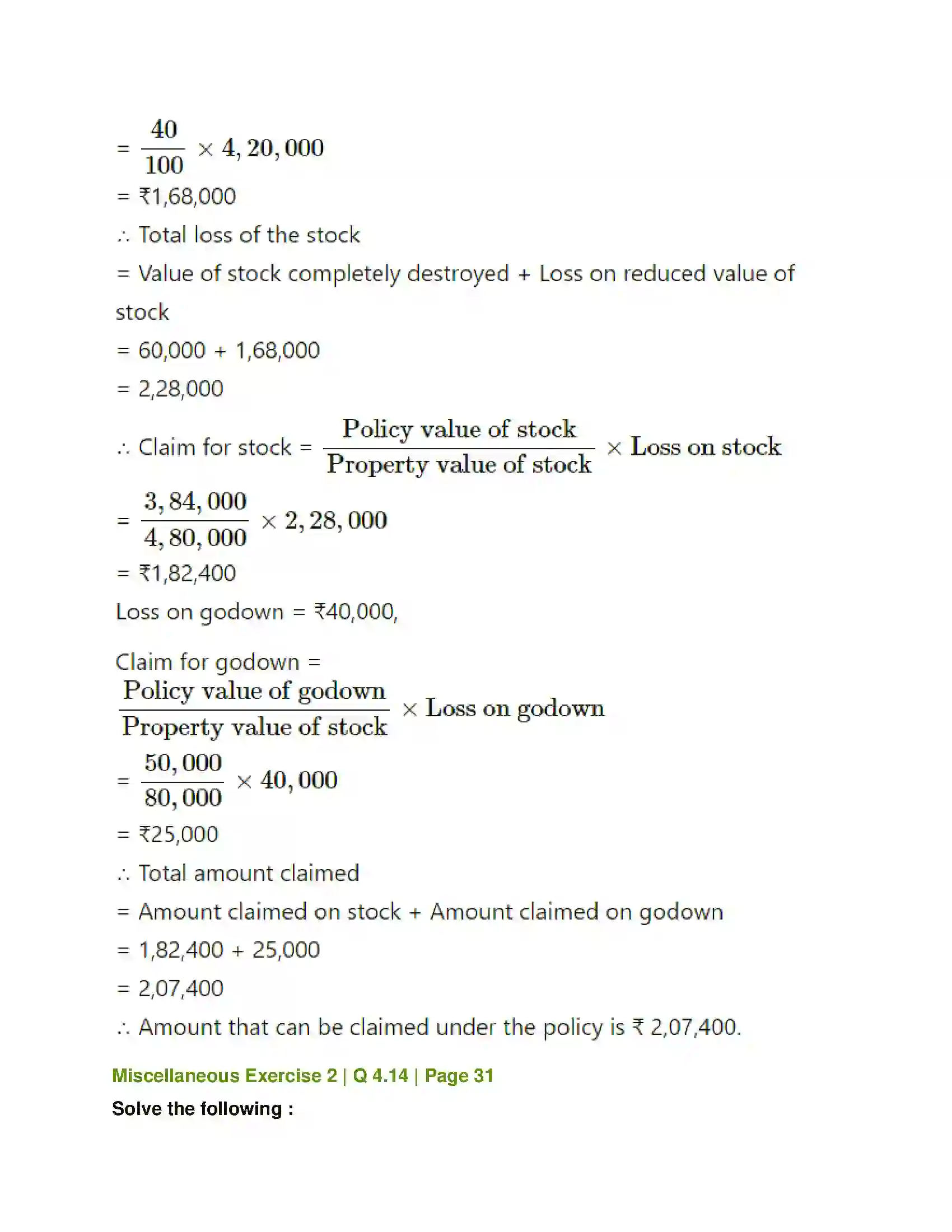
Task: Click the 40 over 100 fraction
Action: [164, 148]
